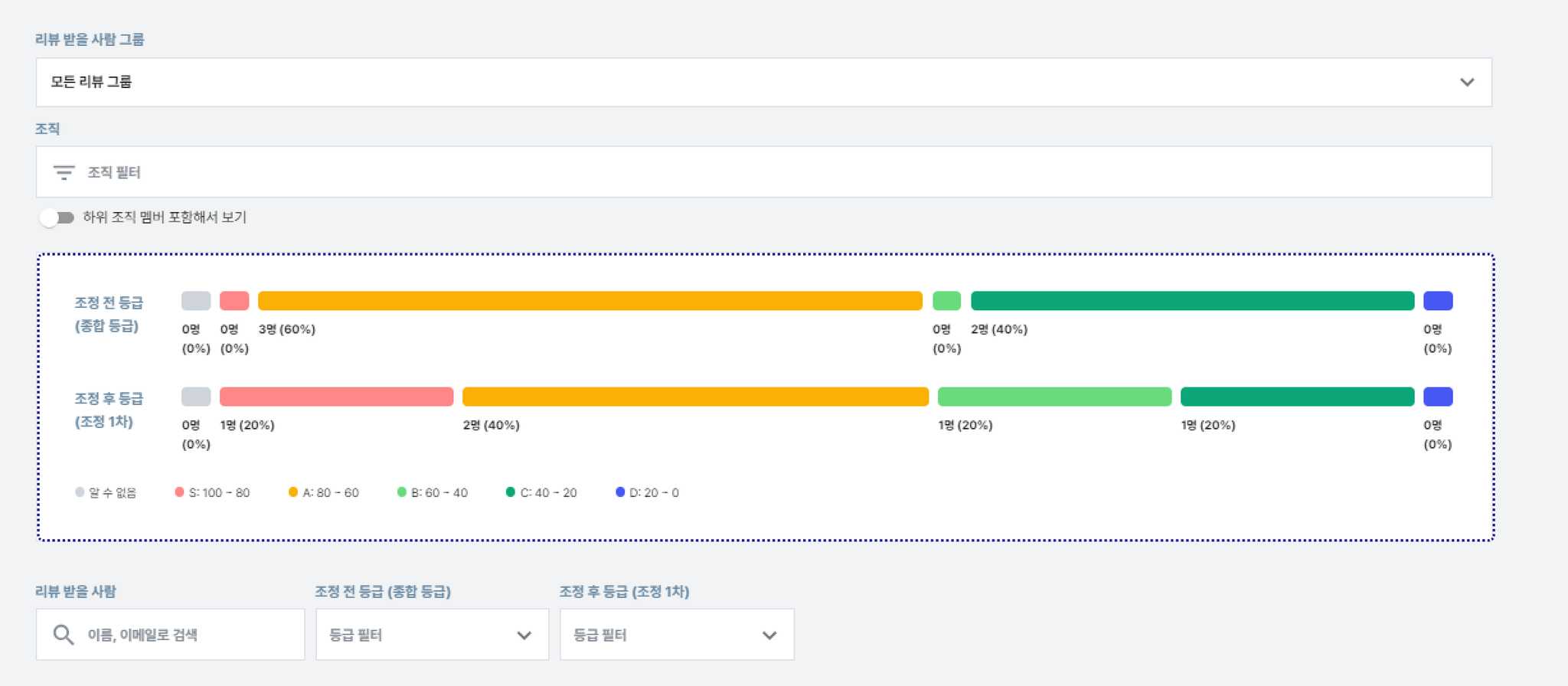This screenshot has height=686, width=1568.
Task: Open the 모든 리뷰 그룹 dropdown
Action: pos(763,82)
